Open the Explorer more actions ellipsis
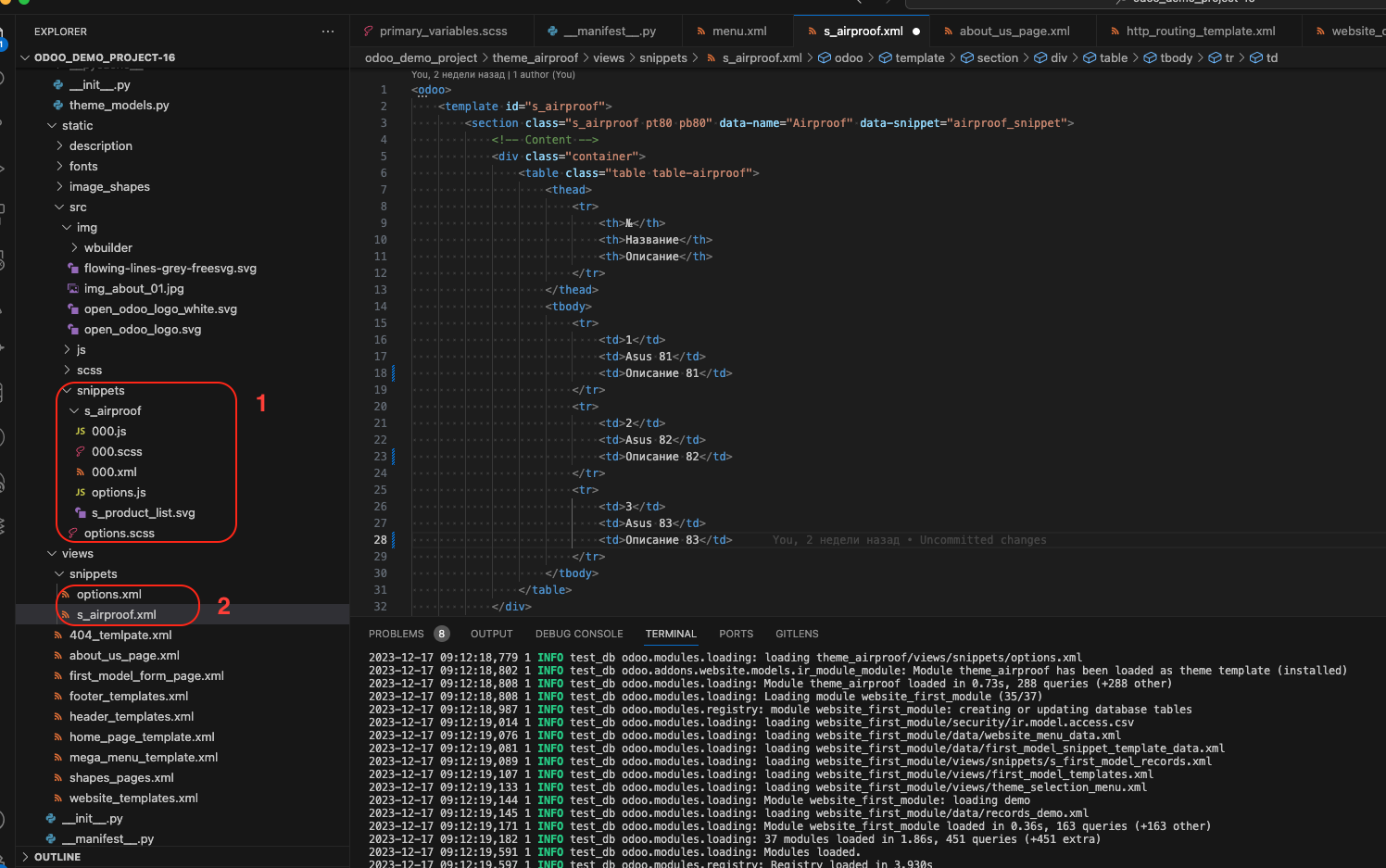1386x868 pixels. tap(328, 31)
